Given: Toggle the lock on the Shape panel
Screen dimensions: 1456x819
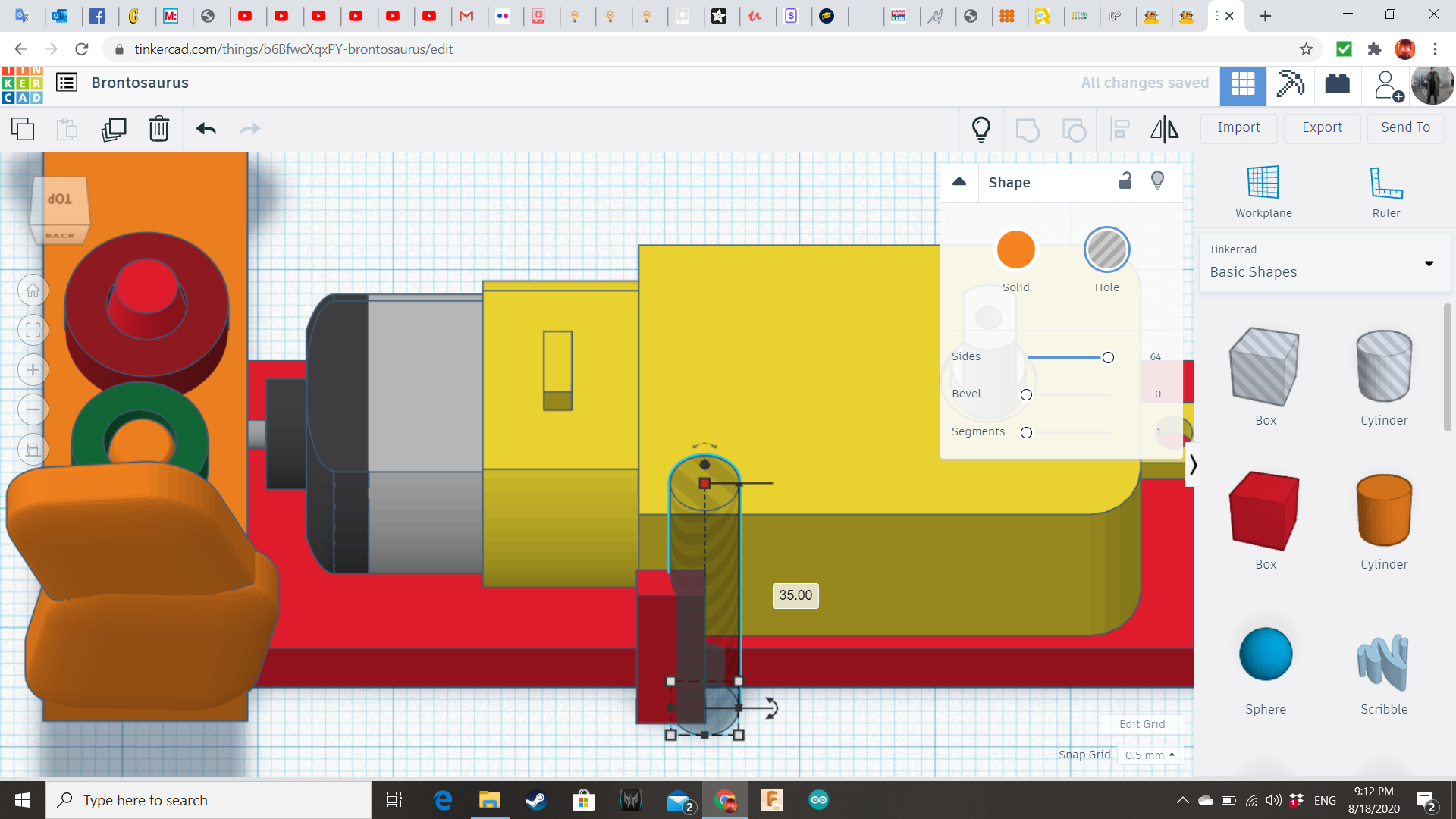Looking at the screenshot, I should pos(1125,180).
